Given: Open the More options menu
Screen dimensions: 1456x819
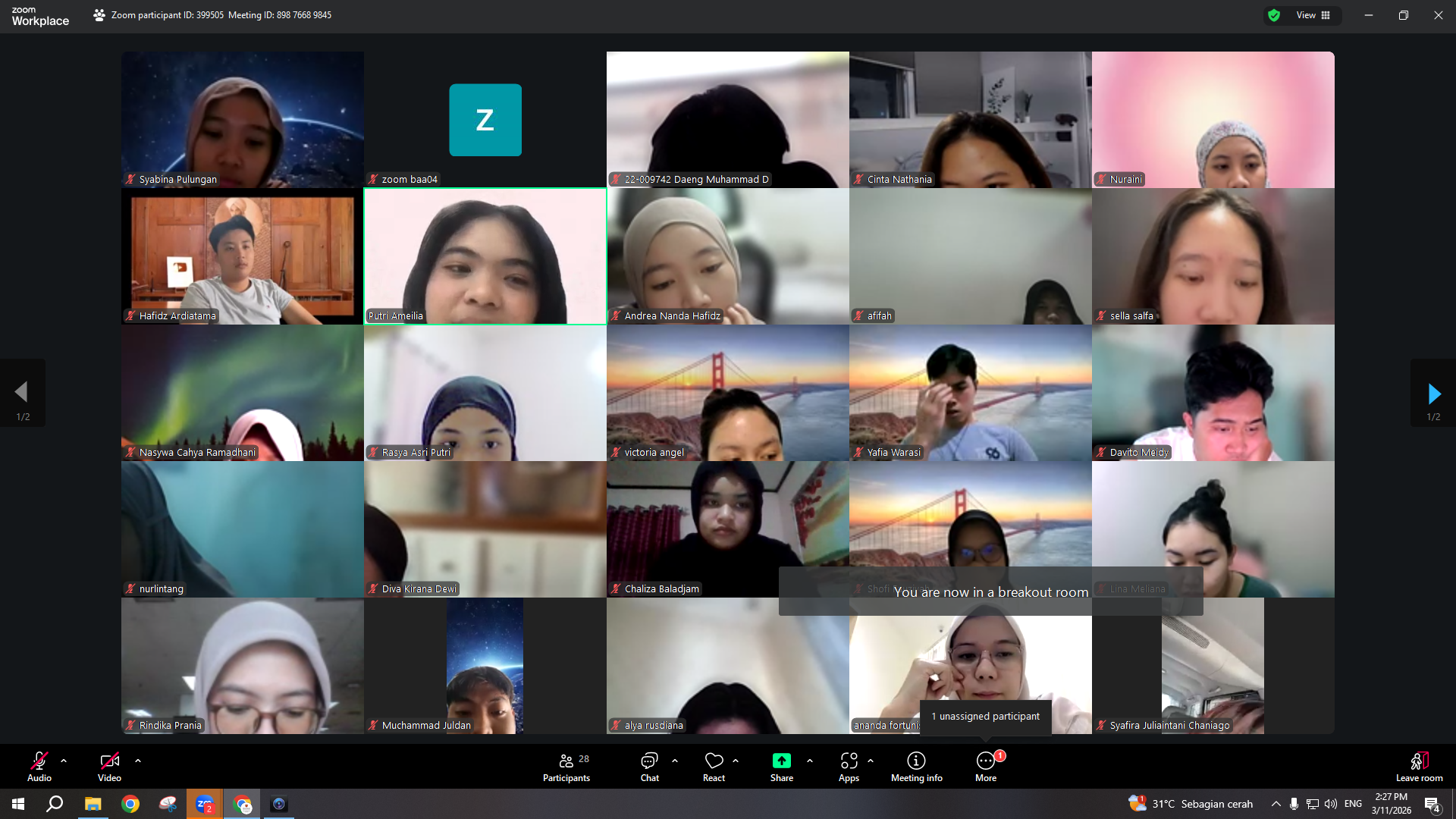Looking at the screenshot, I should click(986, 766).
